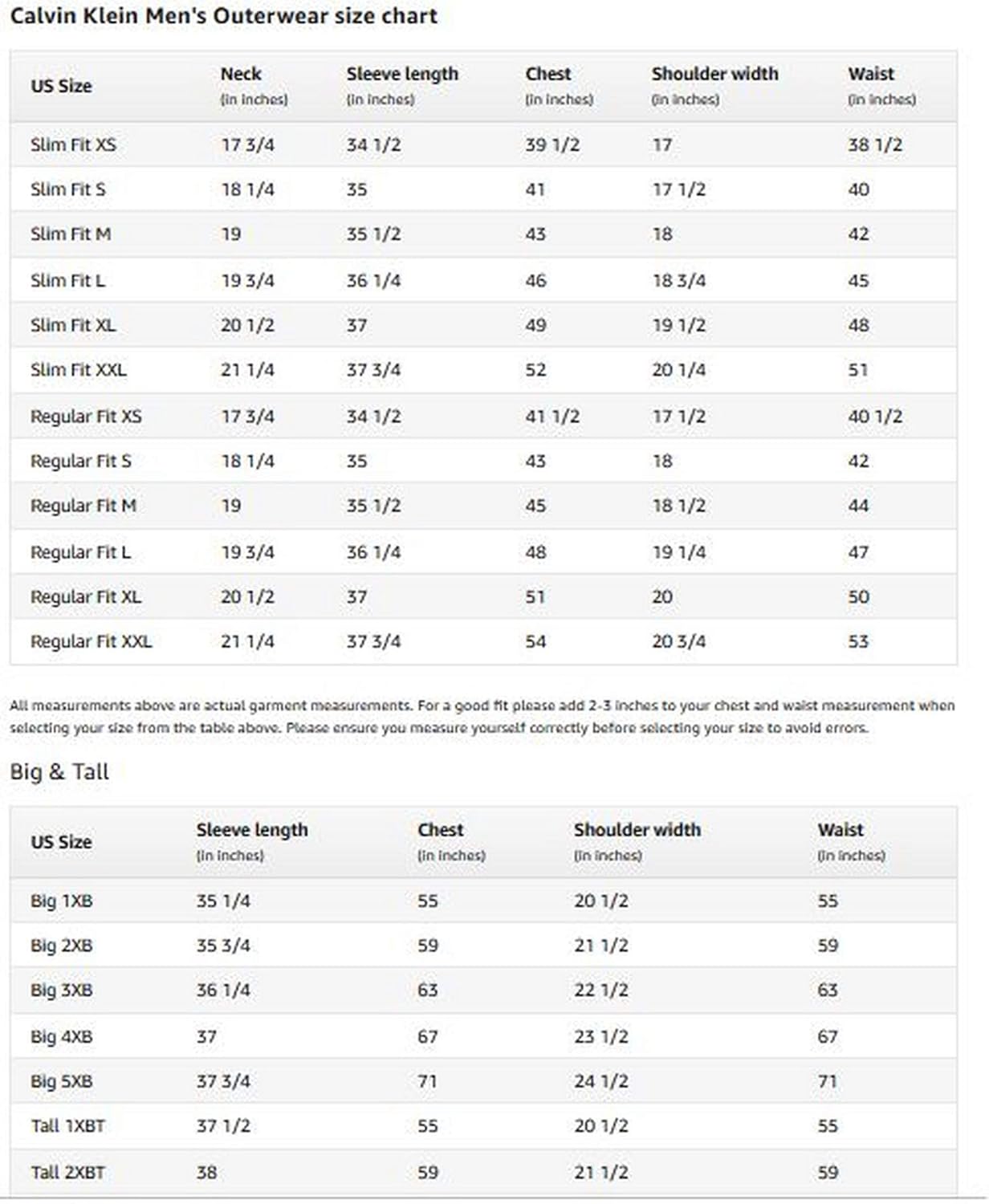Click the Big 3XB row label
This screenshot has height=1204, width=989.
click(x=62, y=990)
